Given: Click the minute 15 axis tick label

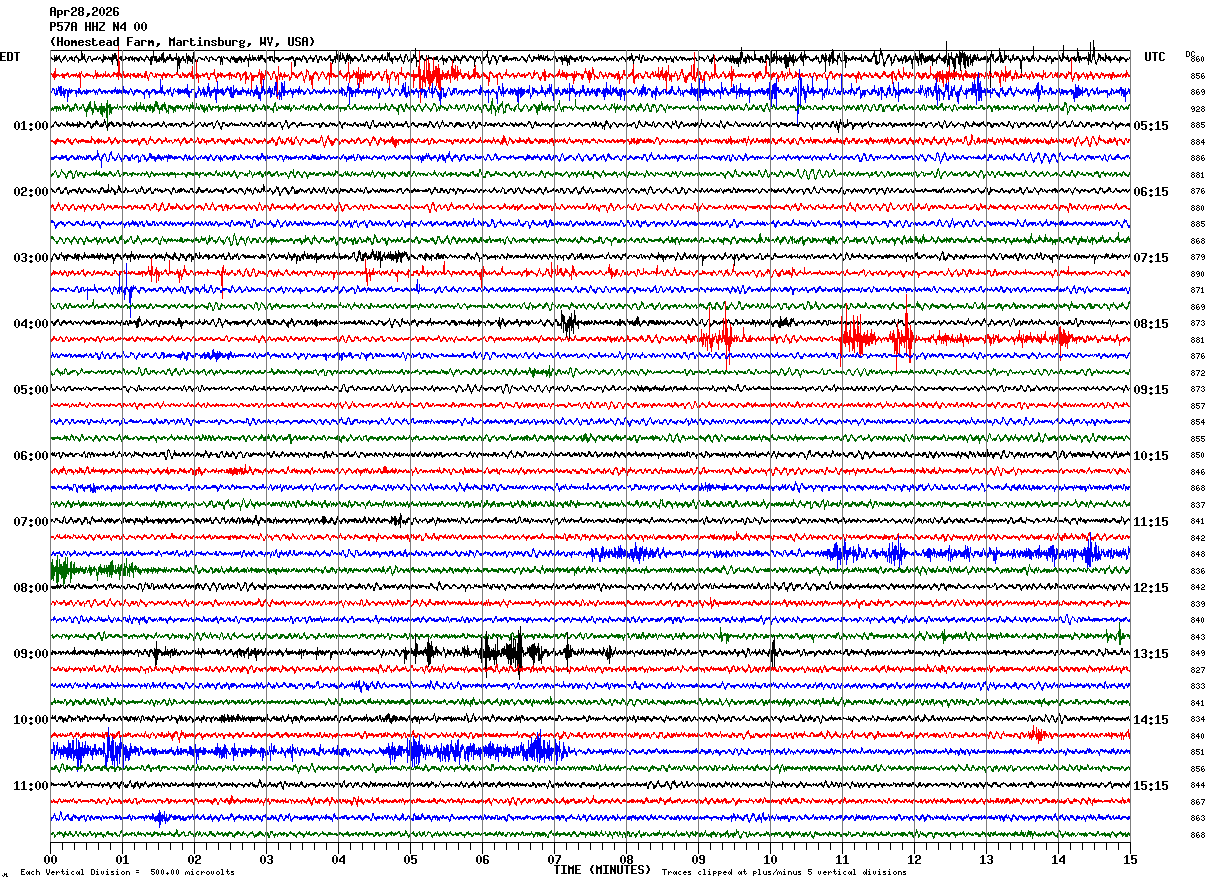Looking at the screenshot, I should (1130, 859).
